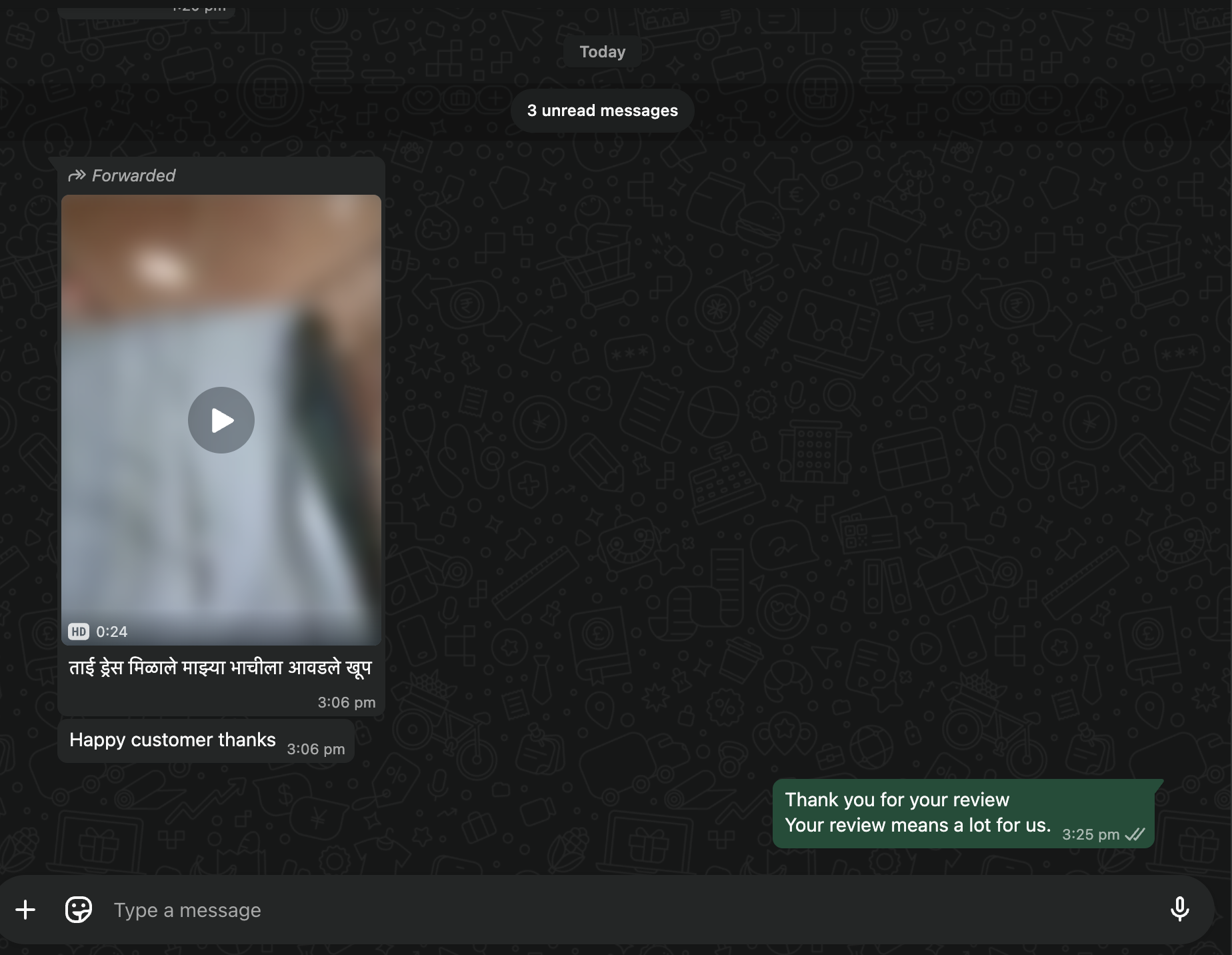Click the microphone voice message icon
This screenshot has height=955, width=1232.
(1179, 910)
